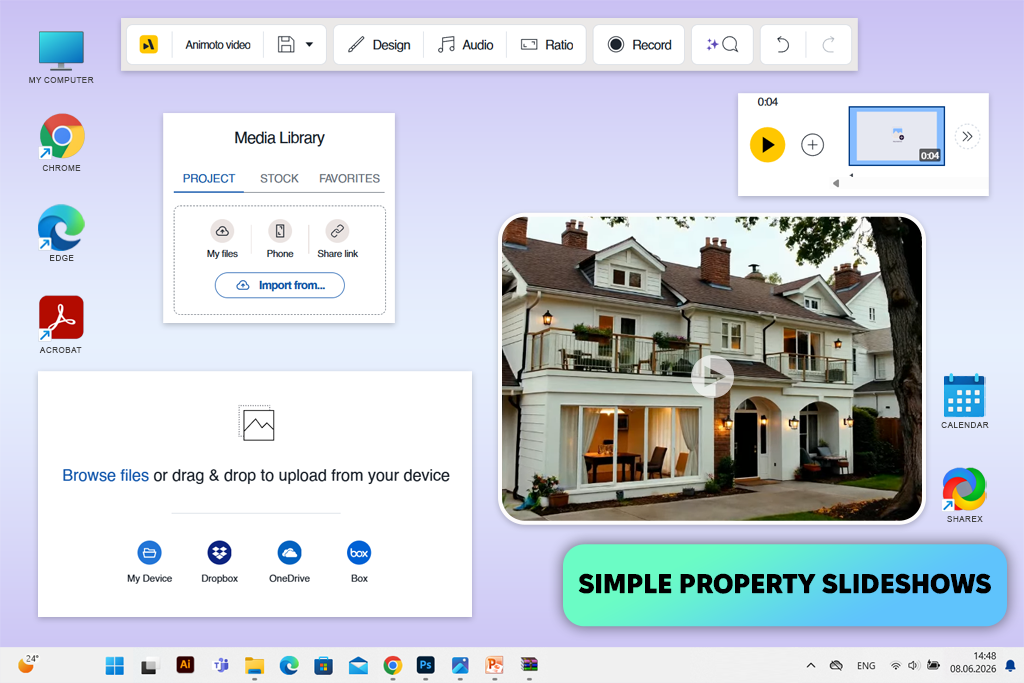Redo the last action
Viewport: 1024px width, 683px height.
829,44
